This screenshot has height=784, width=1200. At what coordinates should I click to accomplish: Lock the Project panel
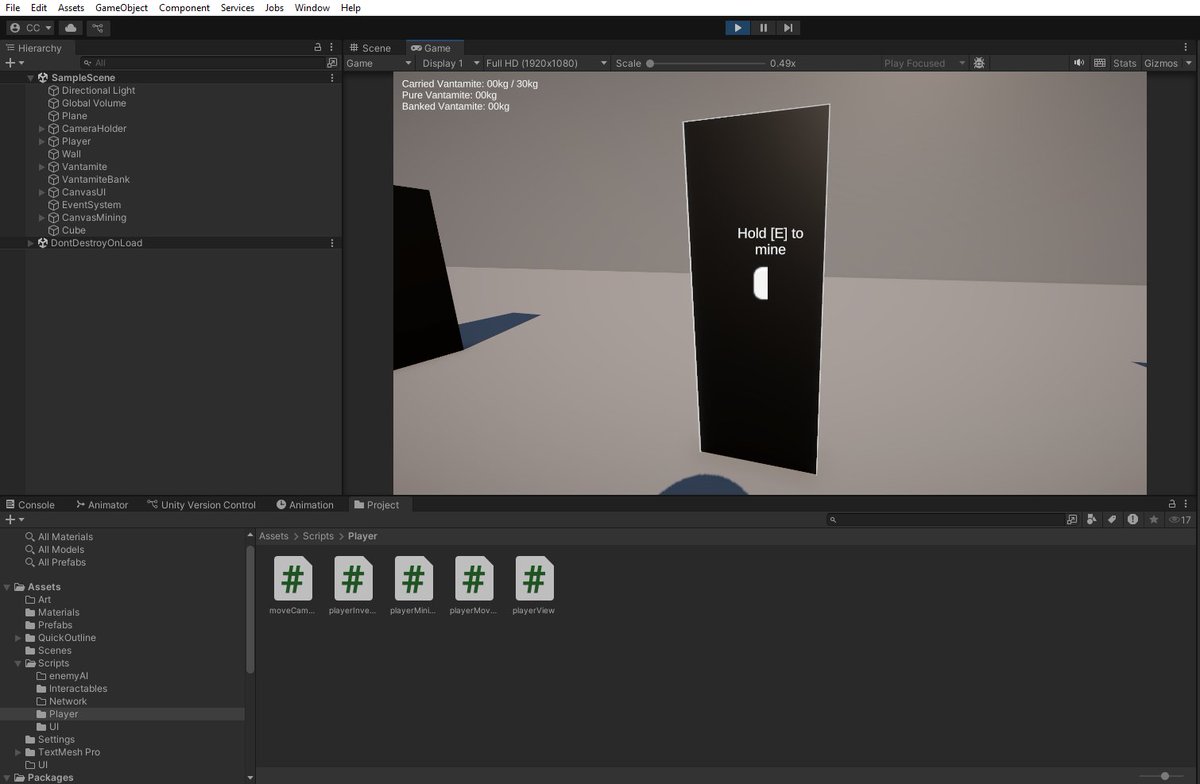1172,505
